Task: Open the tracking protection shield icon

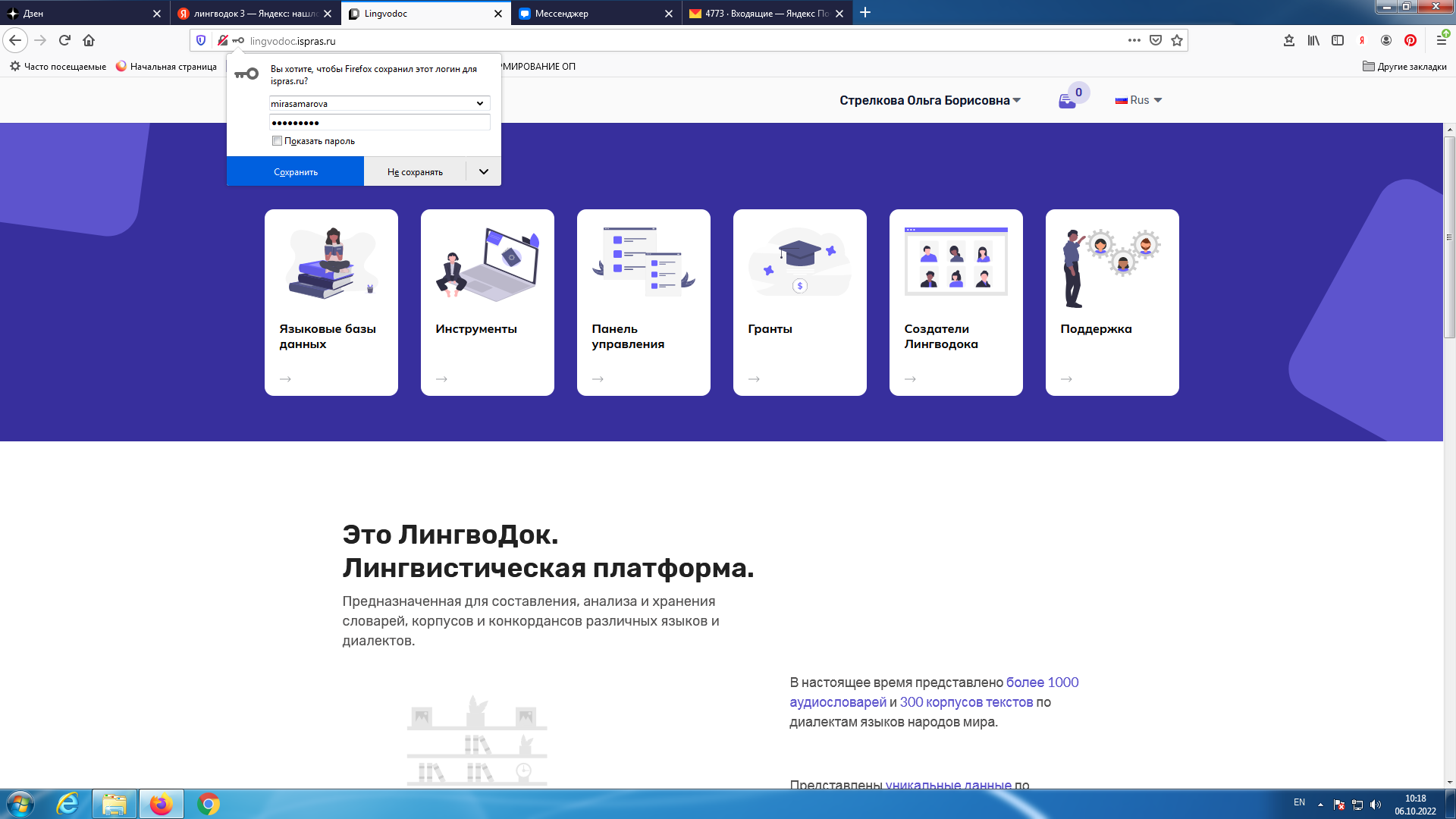Action: (201, 40)
